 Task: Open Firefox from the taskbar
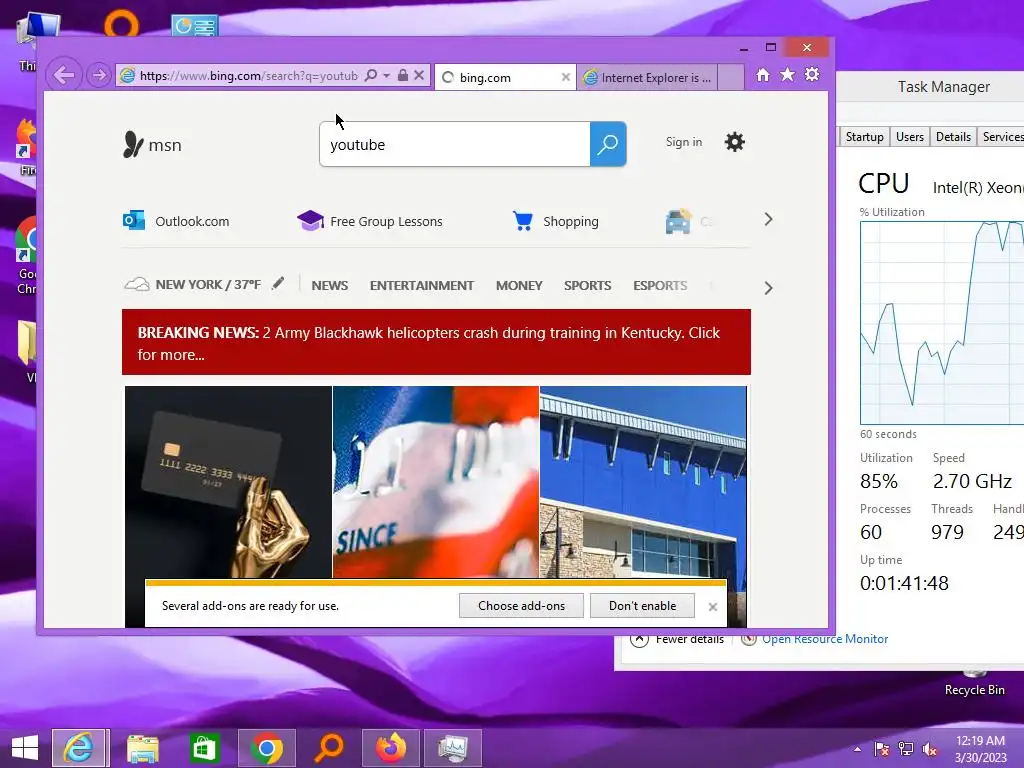(391, 748)
